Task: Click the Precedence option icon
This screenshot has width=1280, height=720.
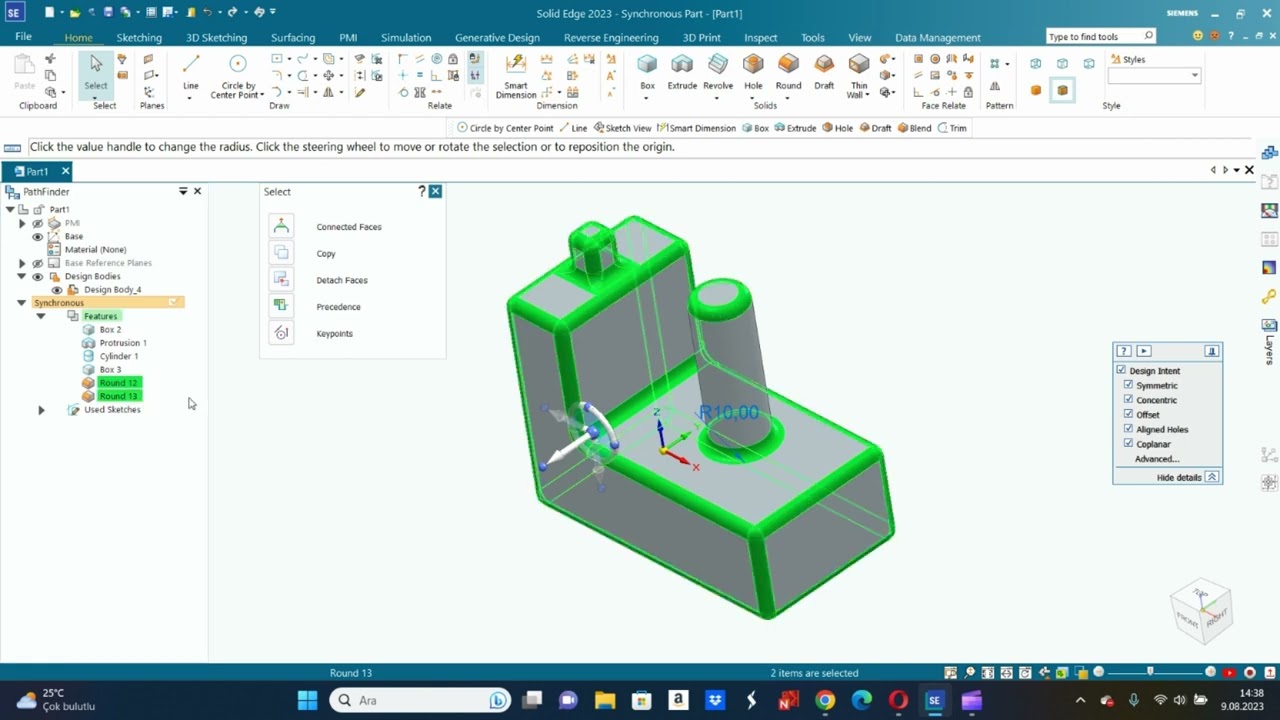Action: [281, 306]
